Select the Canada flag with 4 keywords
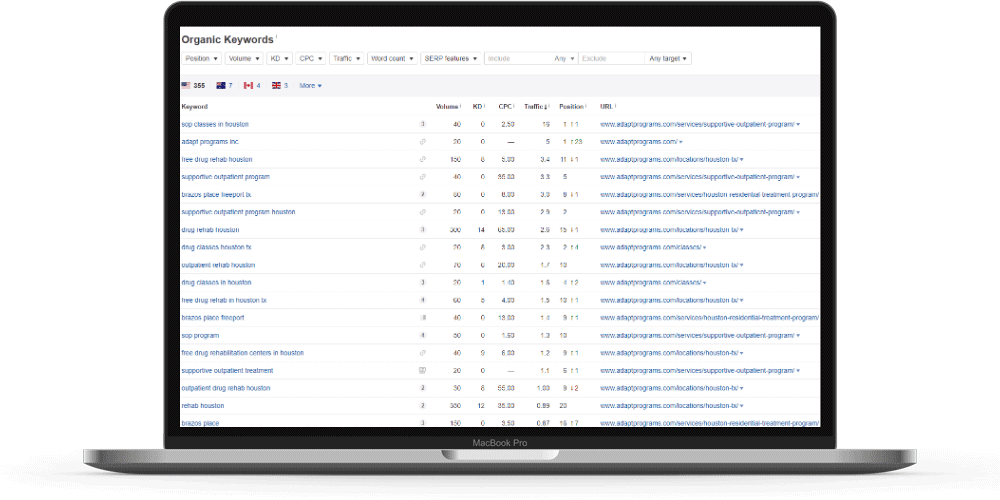This screenshot has height=500, width=1000. click(x=252, y=85)
